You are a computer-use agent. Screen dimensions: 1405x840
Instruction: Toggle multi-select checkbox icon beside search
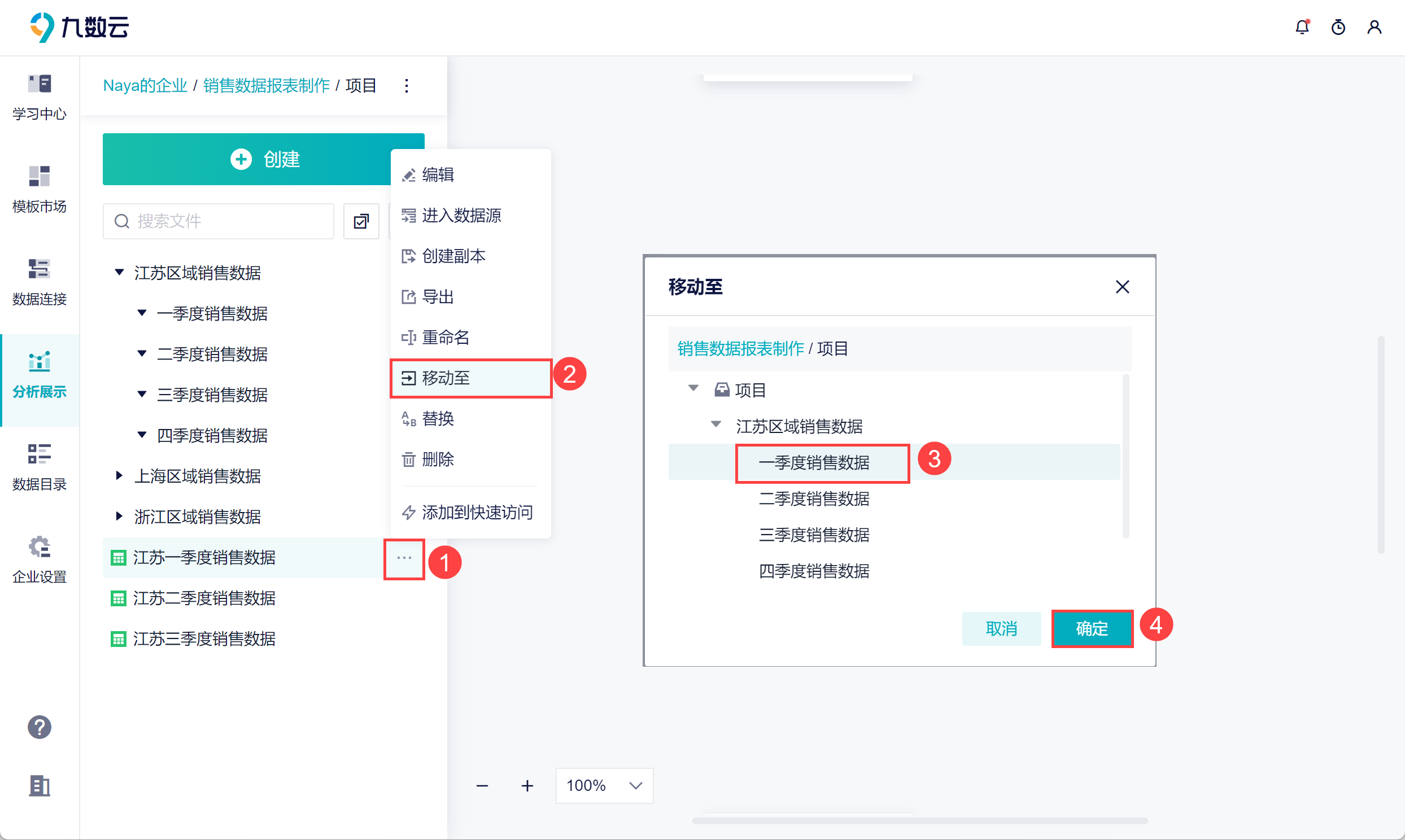361,221
